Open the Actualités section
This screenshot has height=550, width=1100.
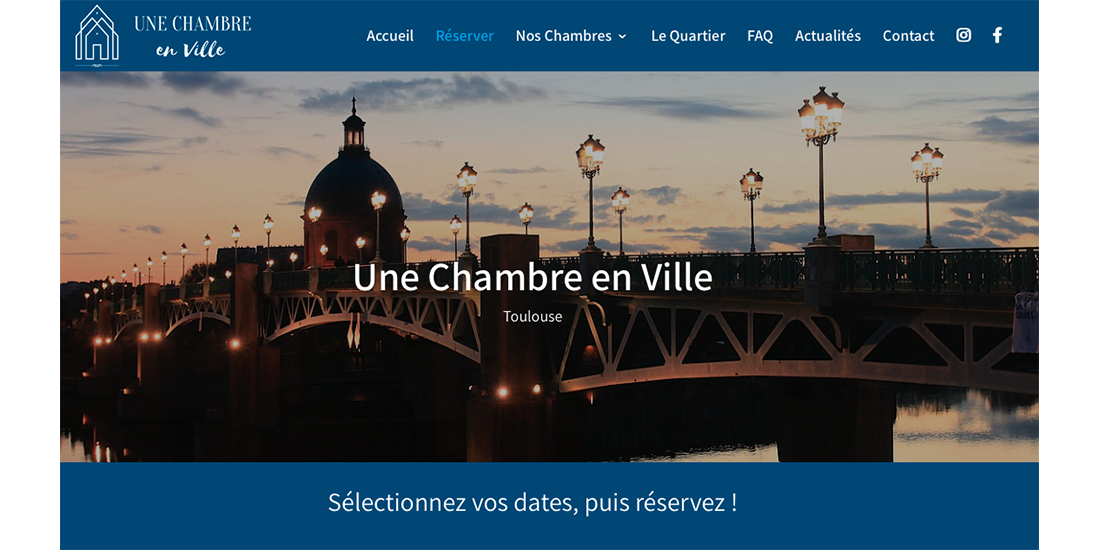(x=828, y=36)
